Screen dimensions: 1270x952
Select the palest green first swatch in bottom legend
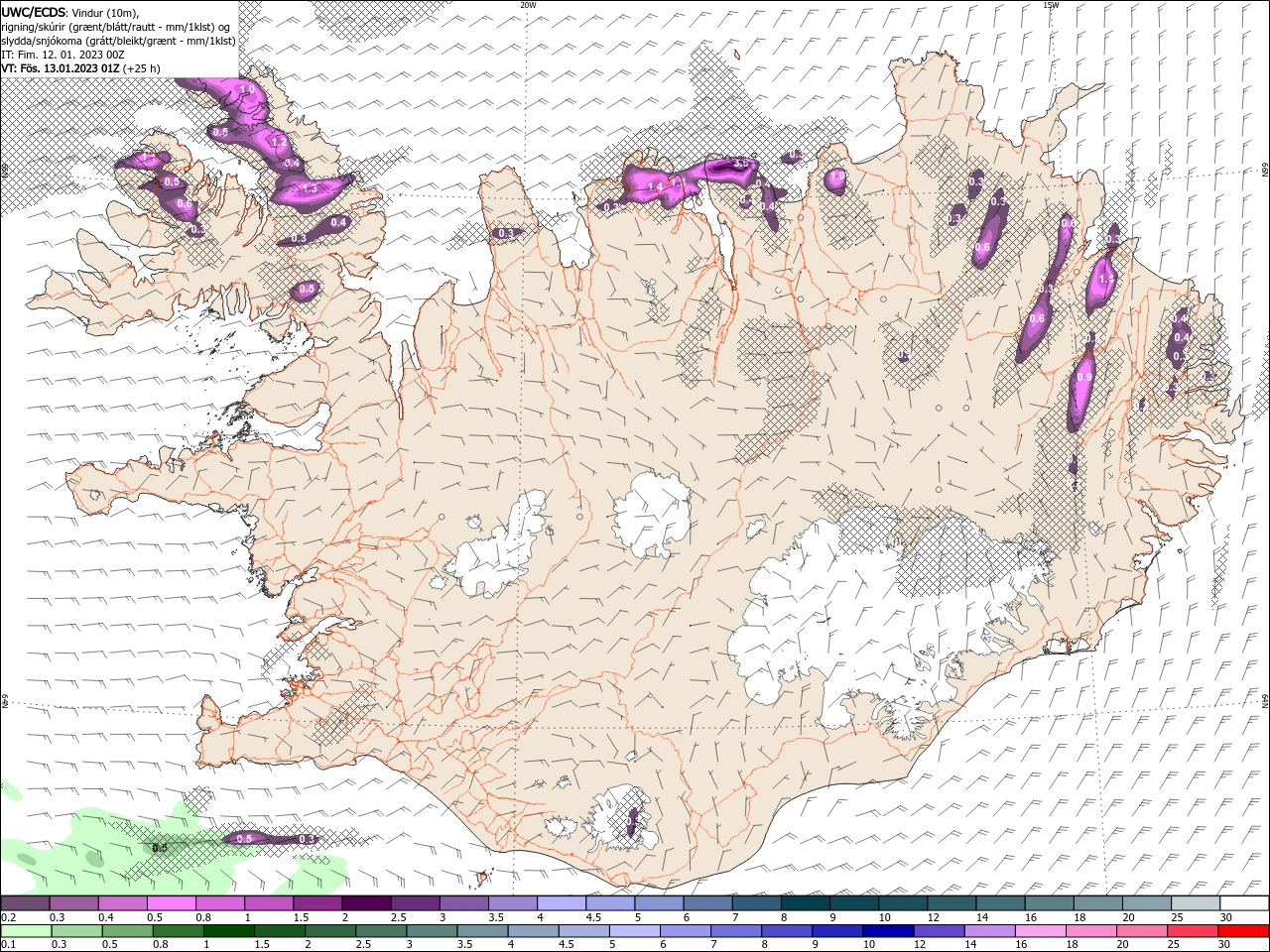[25, 931]
